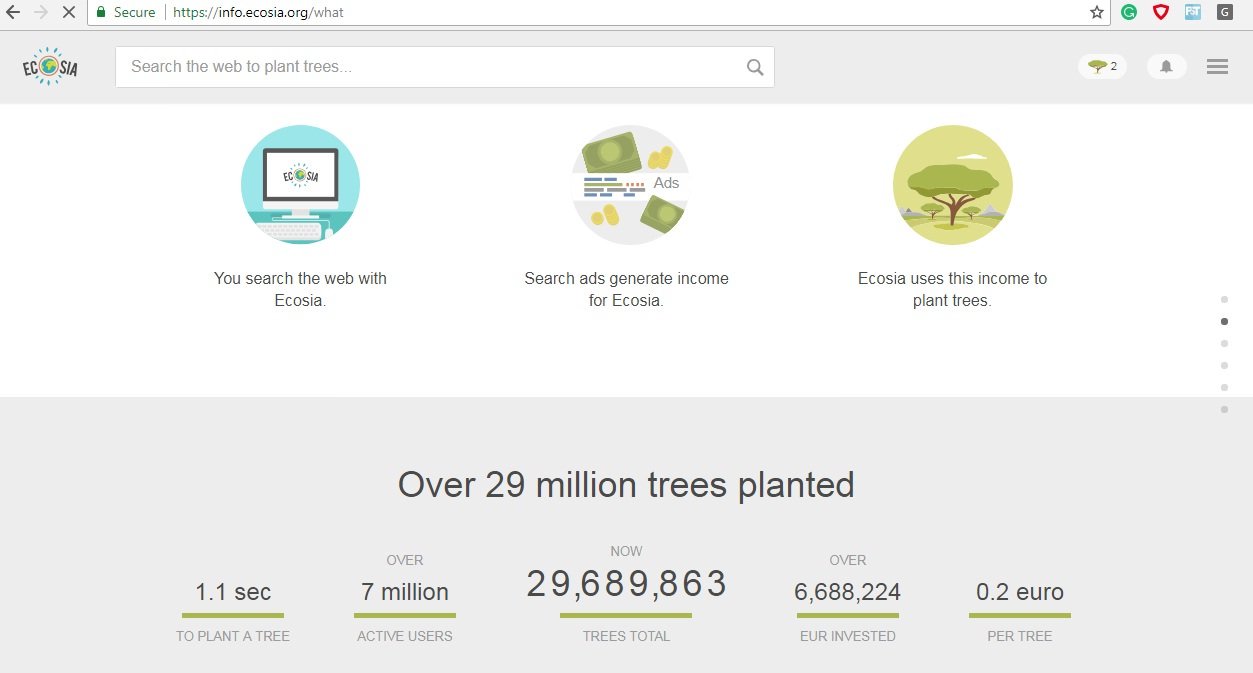This screenshot has height=673, width=1253.
Task: Bookmark this page with the star icon
Action: (1097, 13)
